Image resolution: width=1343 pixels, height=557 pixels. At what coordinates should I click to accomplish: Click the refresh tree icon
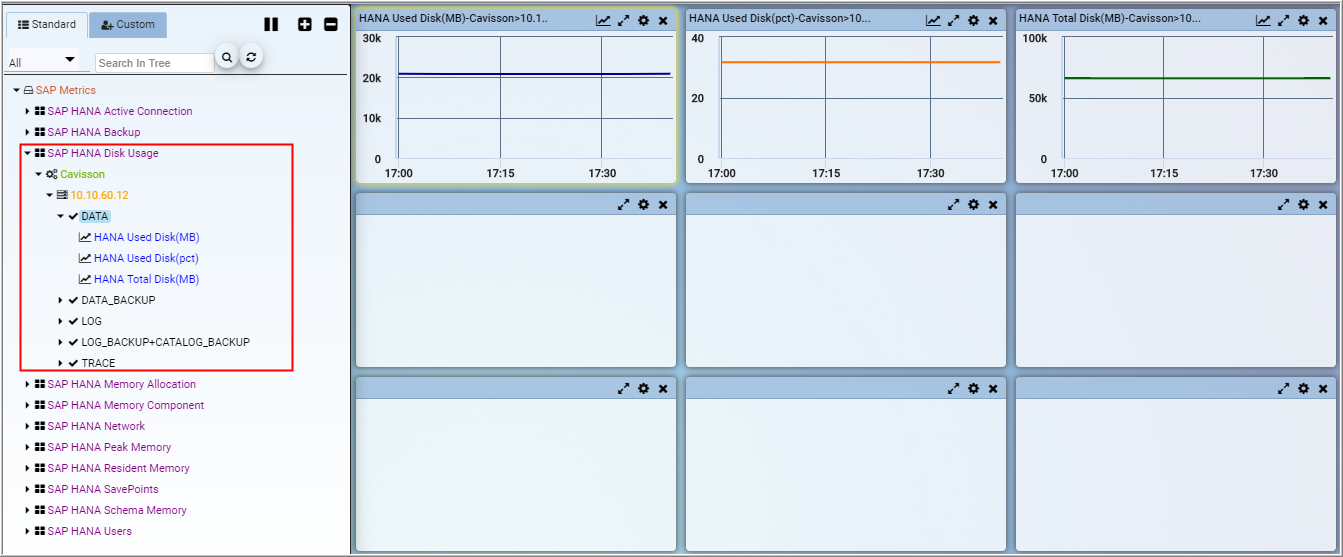tap(251, 58)
